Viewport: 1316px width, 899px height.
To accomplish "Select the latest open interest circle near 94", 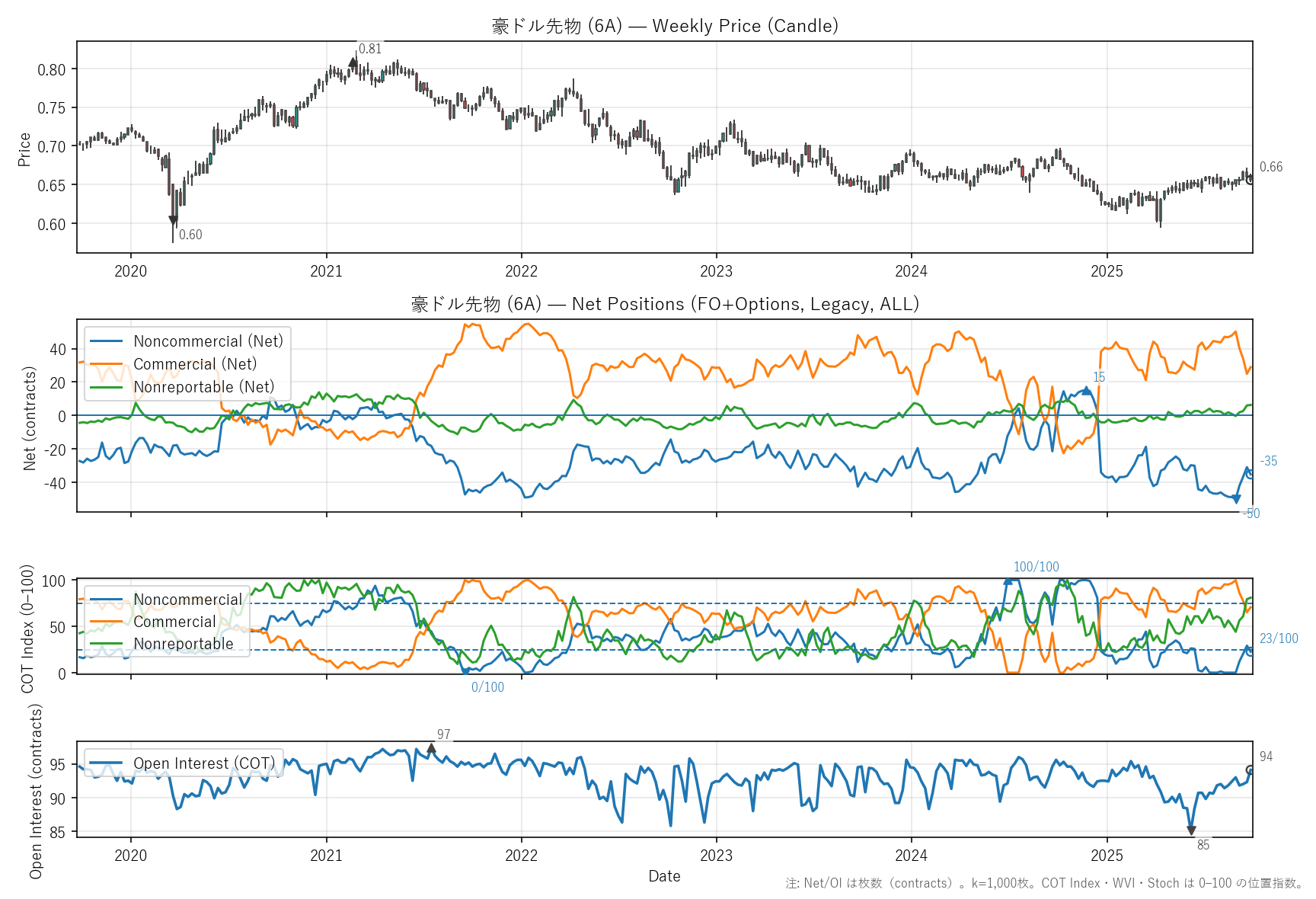I will pos(1250,770).
